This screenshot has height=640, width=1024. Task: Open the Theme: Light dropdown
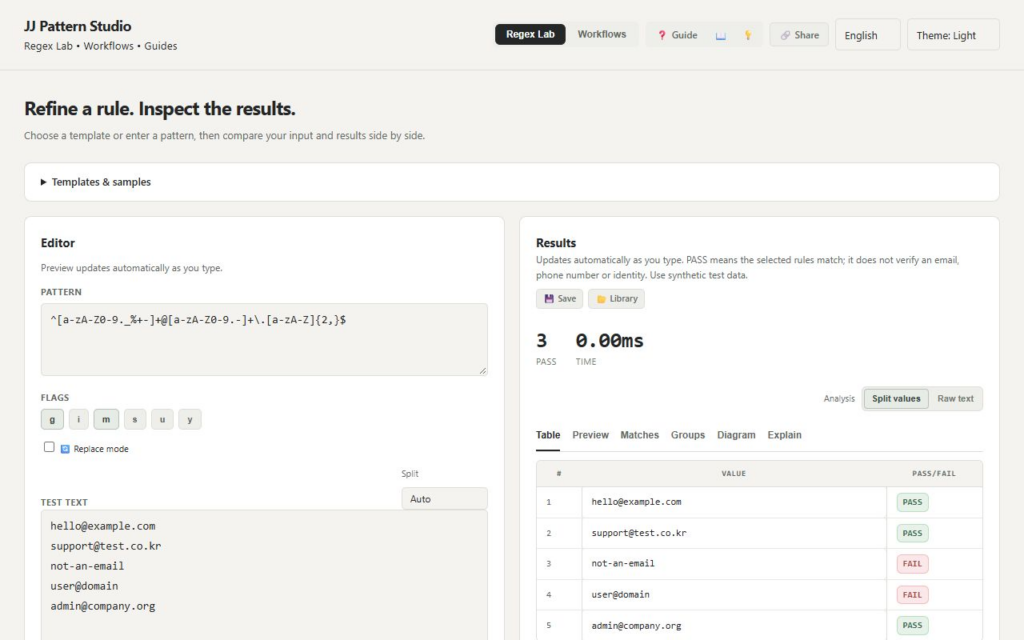[x=953, y=35]
